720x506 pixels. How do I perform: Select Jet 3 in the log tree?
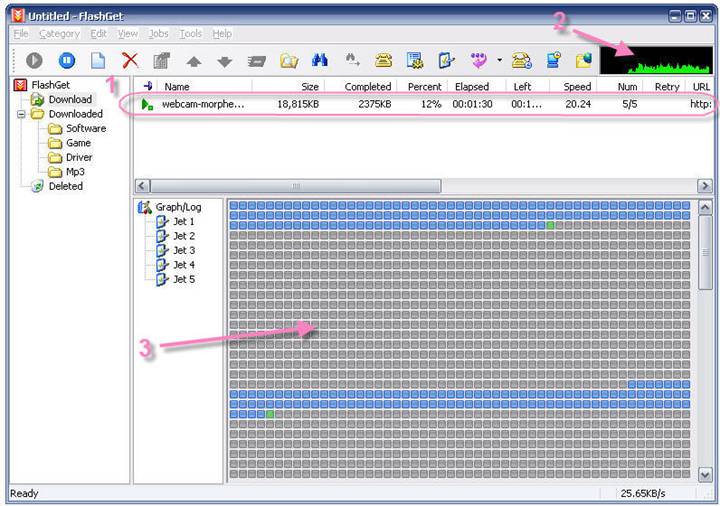pos(184,250)
